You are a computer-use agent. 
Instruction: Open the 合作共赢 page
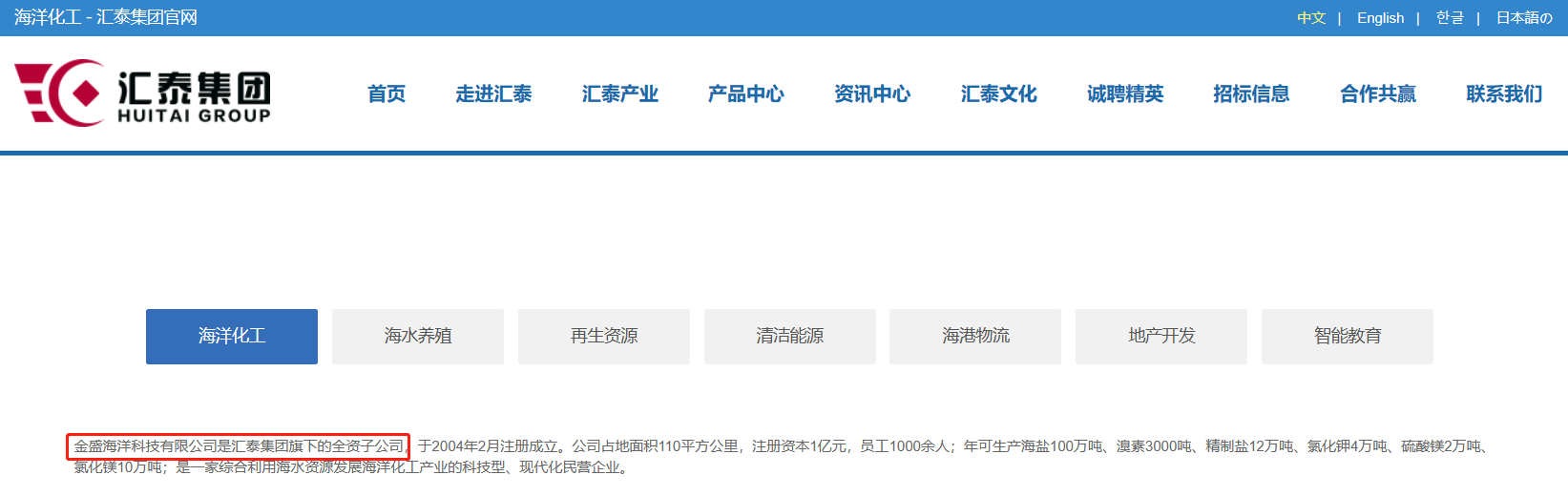point(1378,93)
